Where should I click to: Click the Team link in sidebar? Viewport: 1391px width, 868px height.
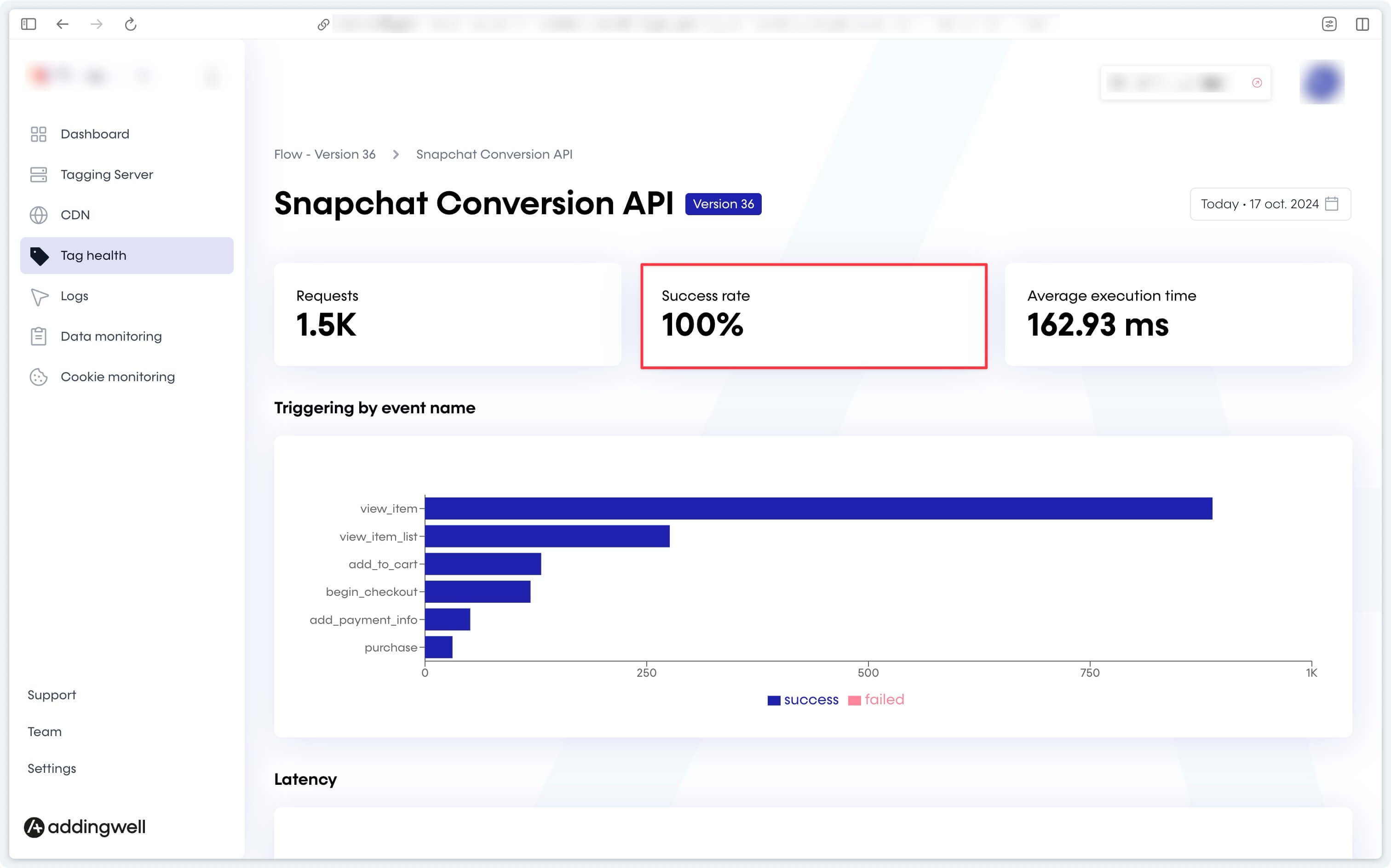45,731
